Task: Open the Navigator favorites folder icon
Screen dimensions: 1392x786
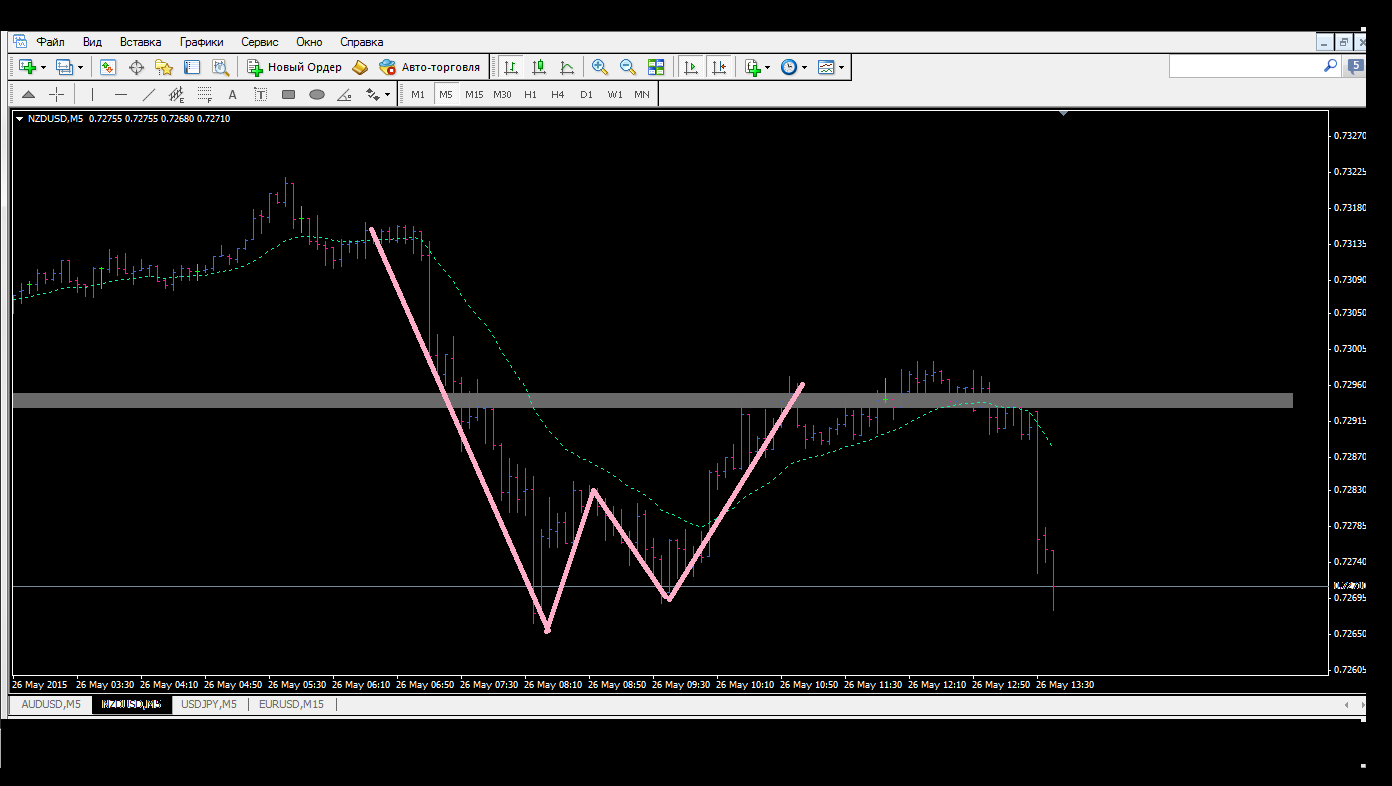Action: [x=164, y=67]
